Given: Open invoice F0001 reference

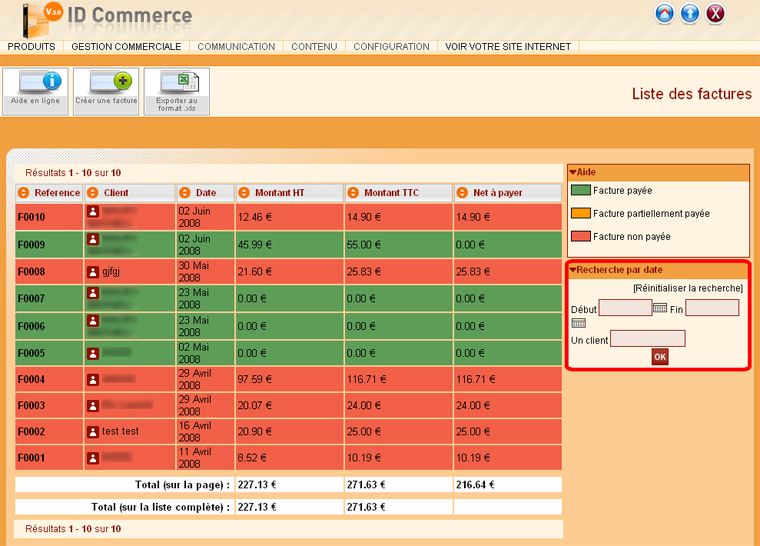Looking at the screenshot, I should pyautogui.click(x=32, y=458).
